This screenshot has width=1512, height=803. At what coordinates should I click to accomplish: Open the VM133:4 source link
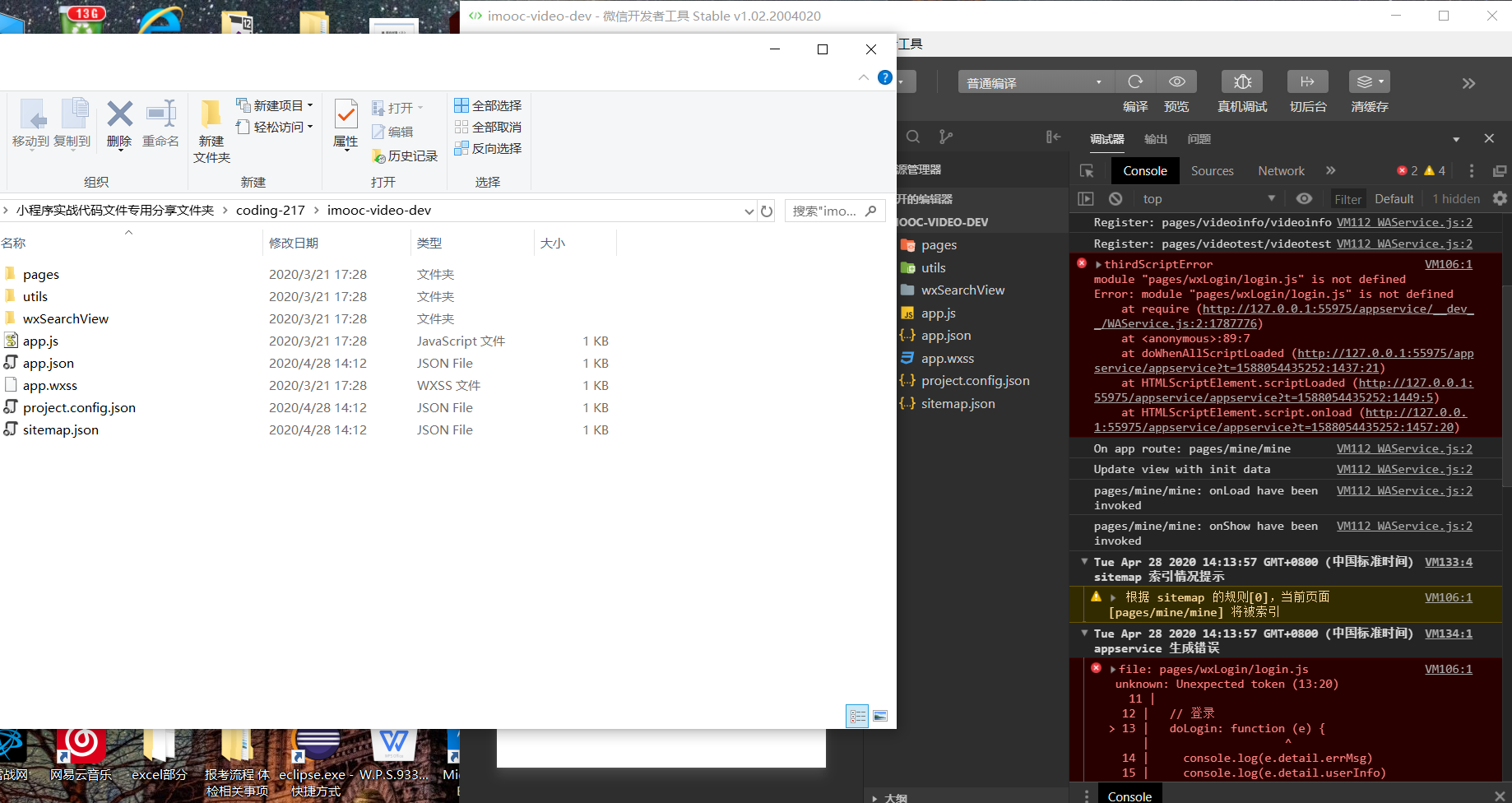(x=1448, y=562)
